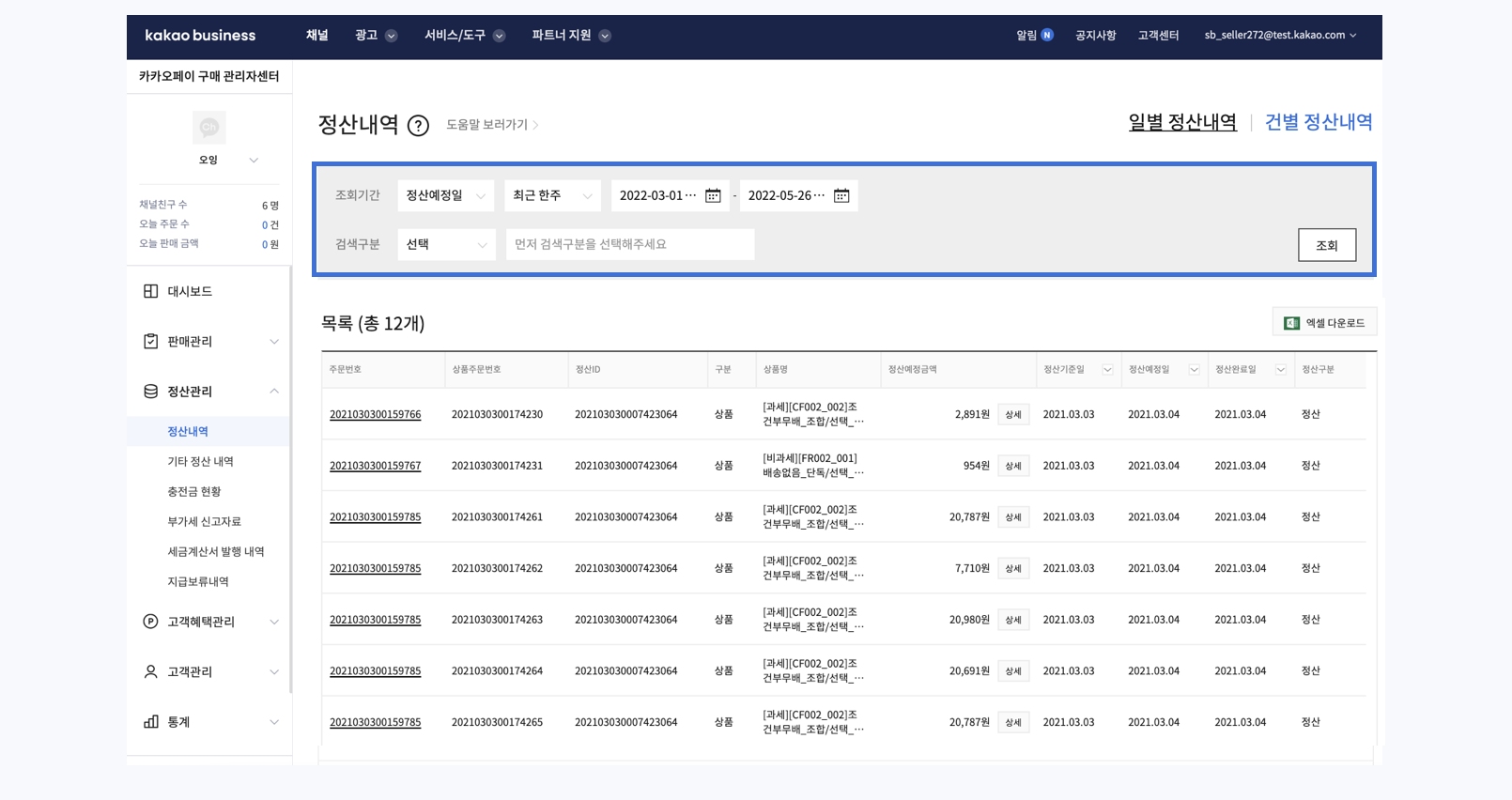The image size is (1512, 800).
Task: Click the end date 2022-05-26 field
Action: pyautogui.click(x=798, y=195)
